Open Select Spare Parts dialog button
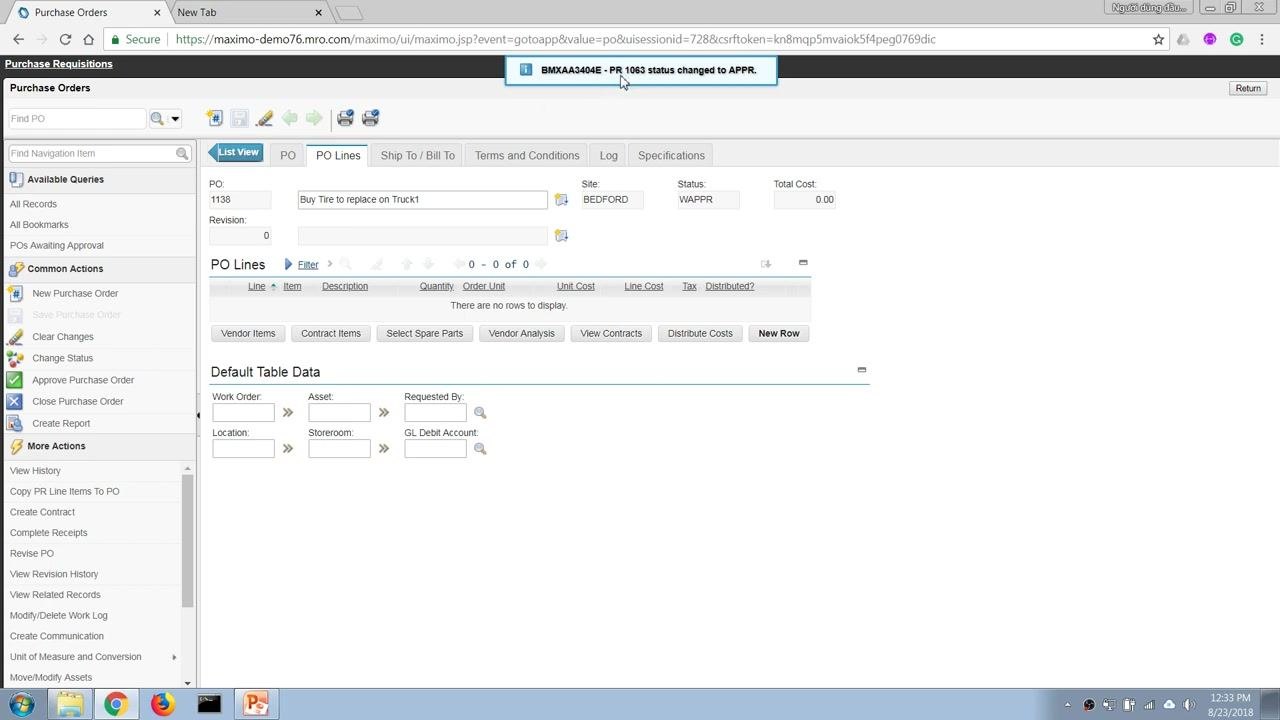 [425, 333]
